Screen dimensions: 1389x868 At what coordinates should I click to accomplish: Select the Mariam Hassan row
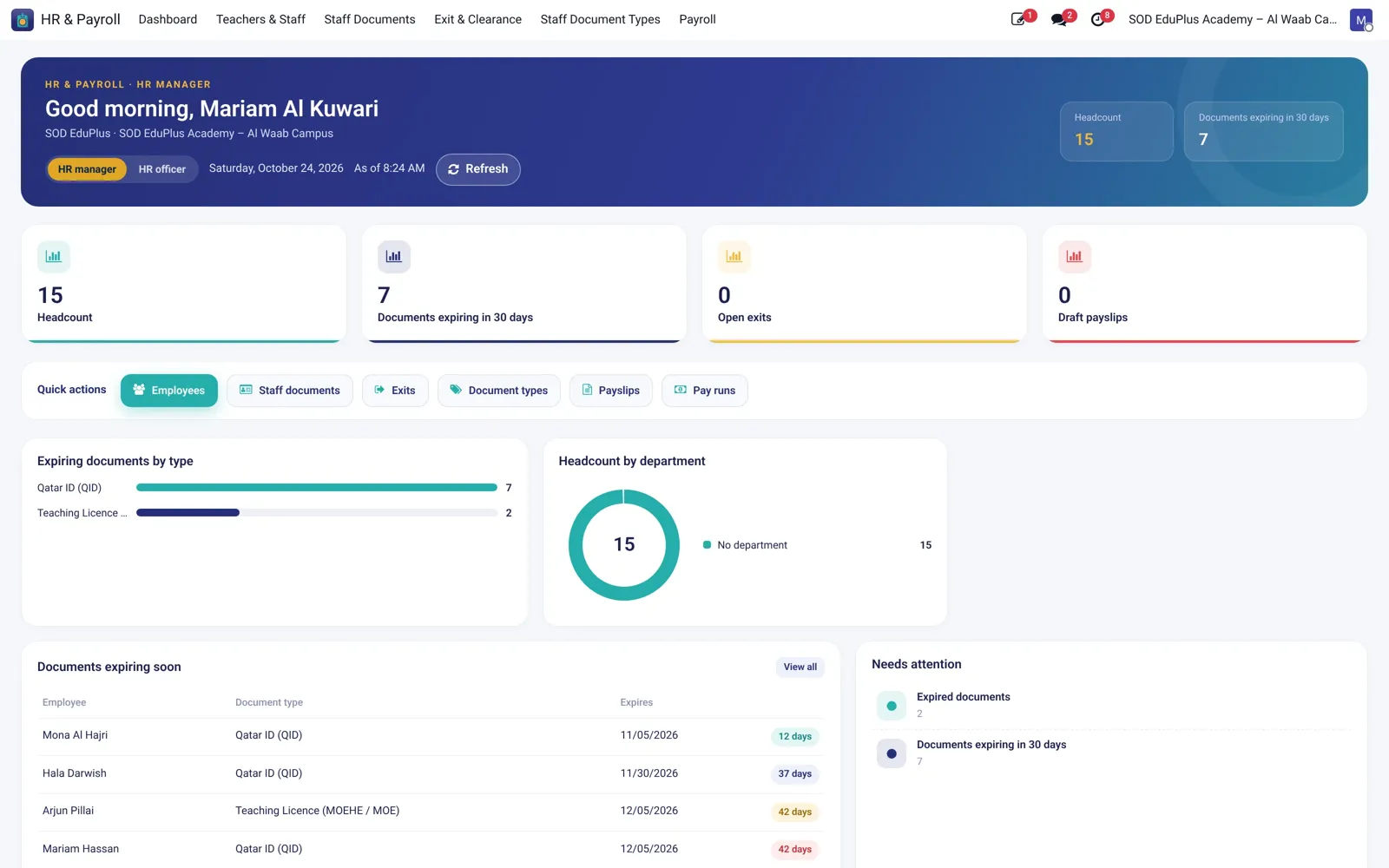[431, 850]
